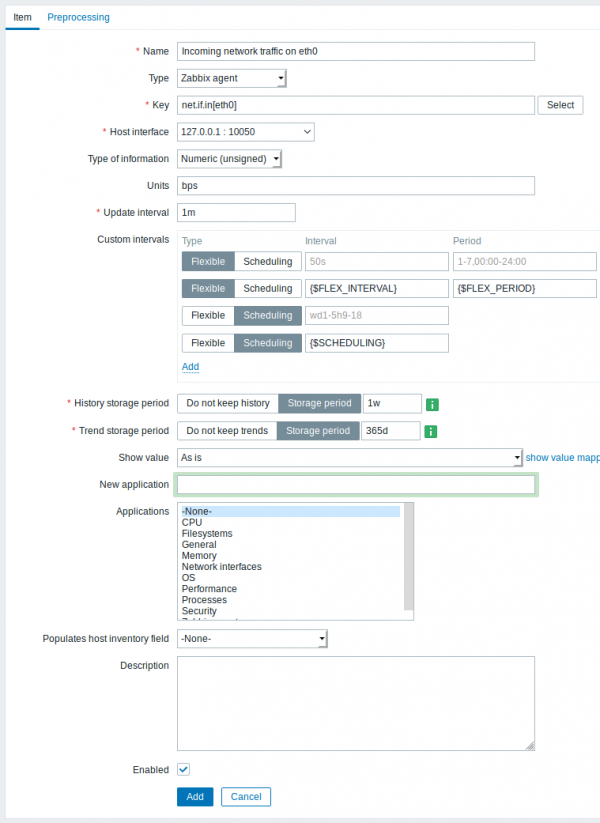Screen dimensions: 600x823
Task: Open the Item tab
Action: [22, 17]
